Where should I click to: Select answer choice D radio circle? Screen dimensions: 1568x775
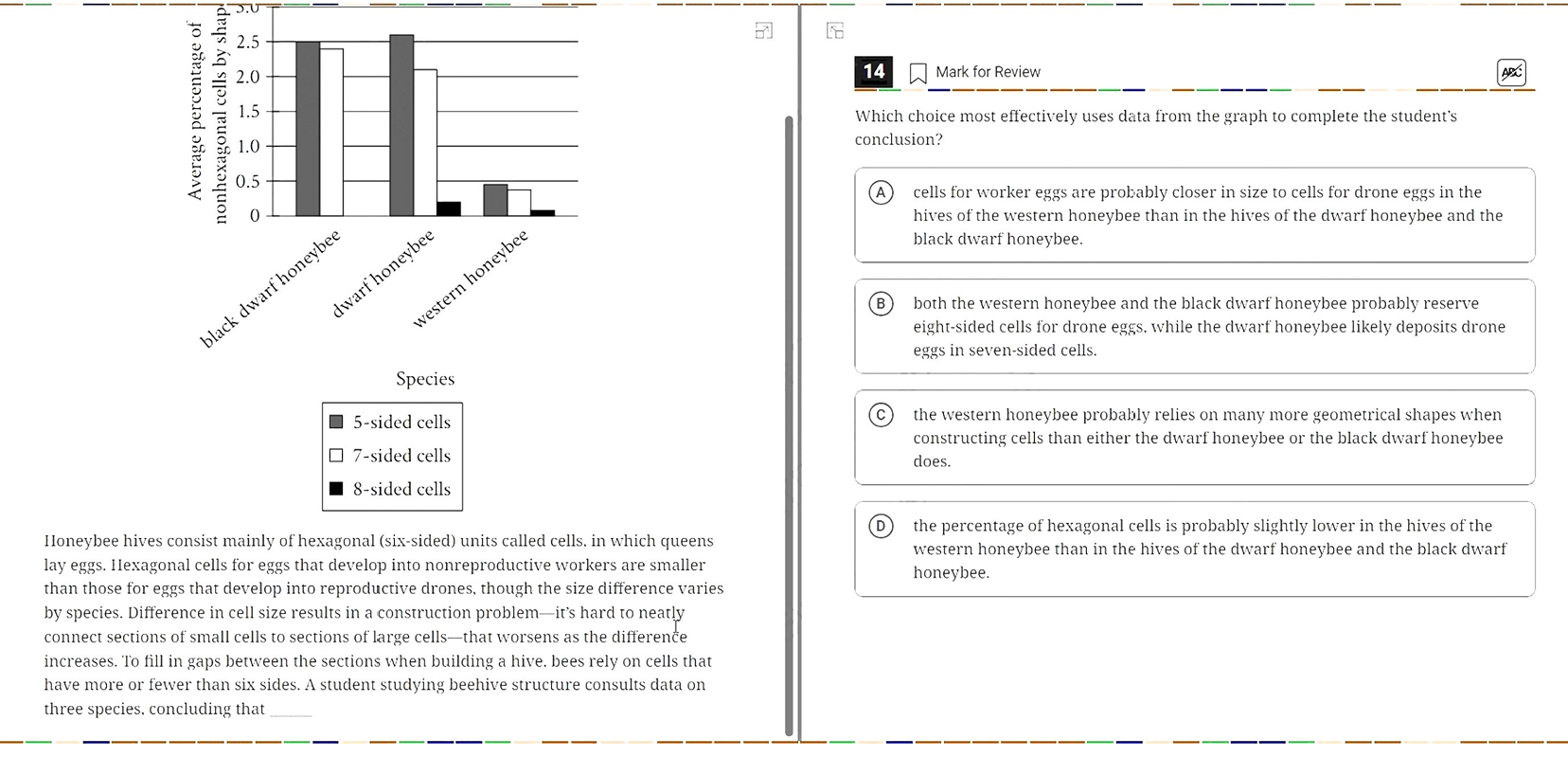(x=881, y=526)
